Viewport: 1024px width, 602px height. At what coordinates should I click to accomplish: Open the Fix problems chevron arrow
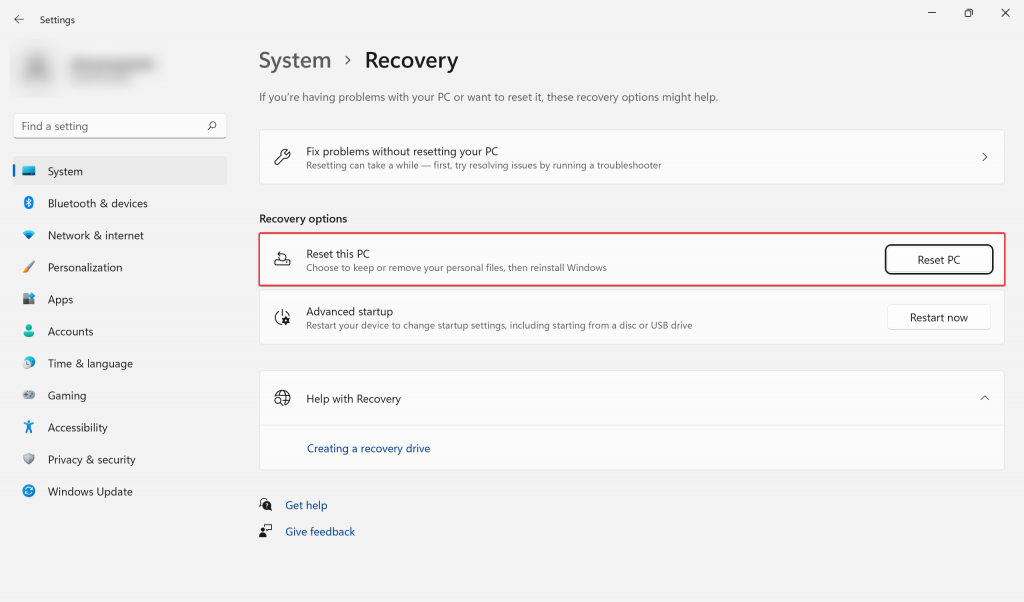point(985,157)
